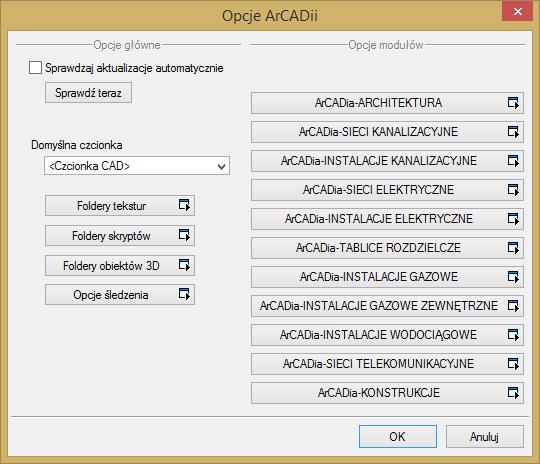Close the Opcje ArCADii dialog window
This screenshot has height=464, width=540.
click(518, 11)
